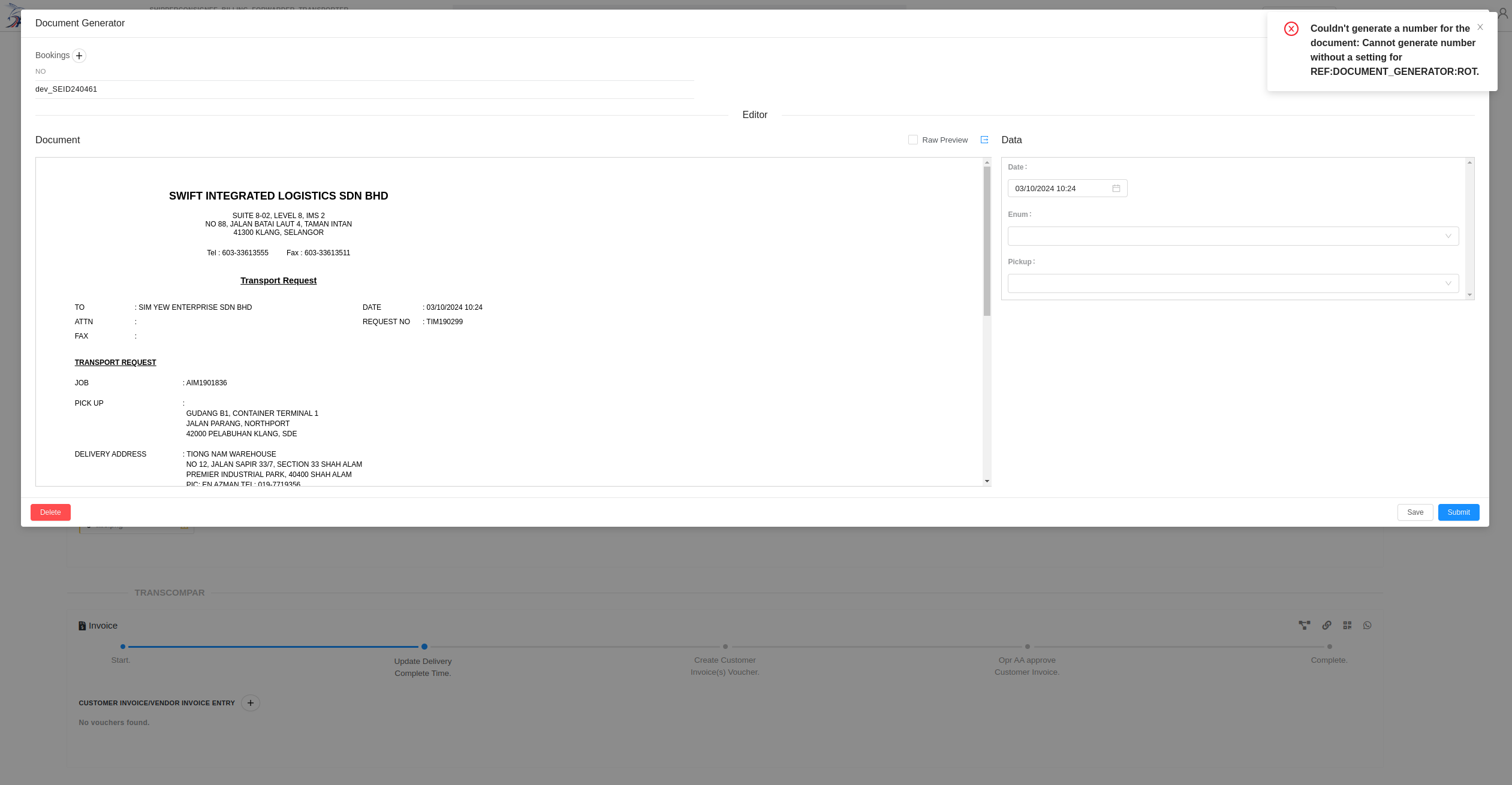Open the Enum dropdown
The width and height of the screenshot is (1512, 785).
click(x=1233, y=236)
